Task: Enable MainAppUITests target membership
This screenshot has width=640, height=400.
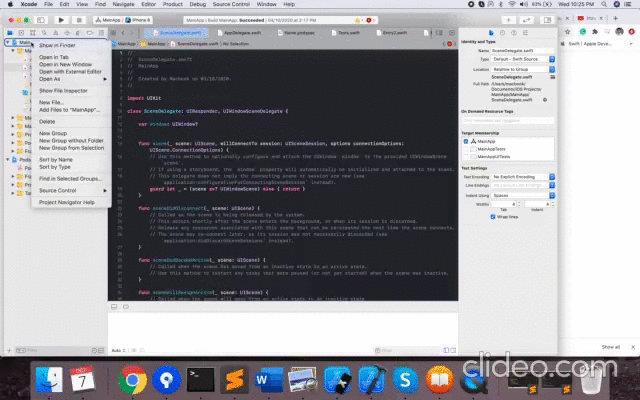Action: click(x=466, y=156)
